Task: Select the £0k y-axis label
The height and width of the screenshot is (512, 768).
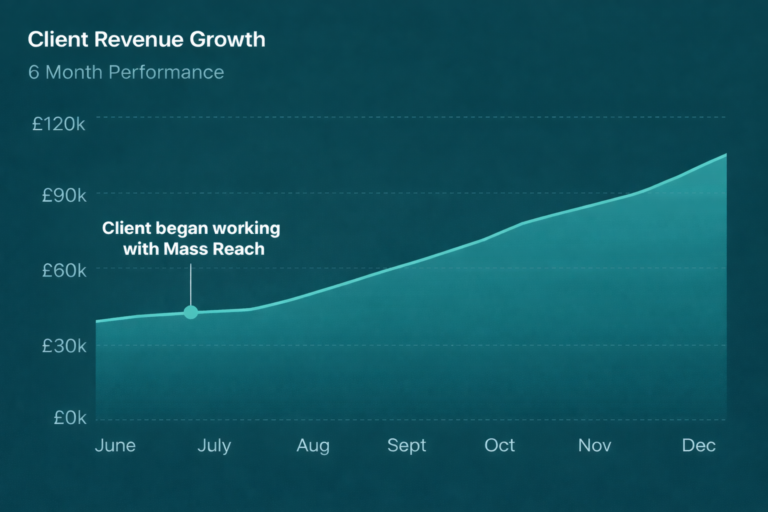Action: tap(67, 417)
